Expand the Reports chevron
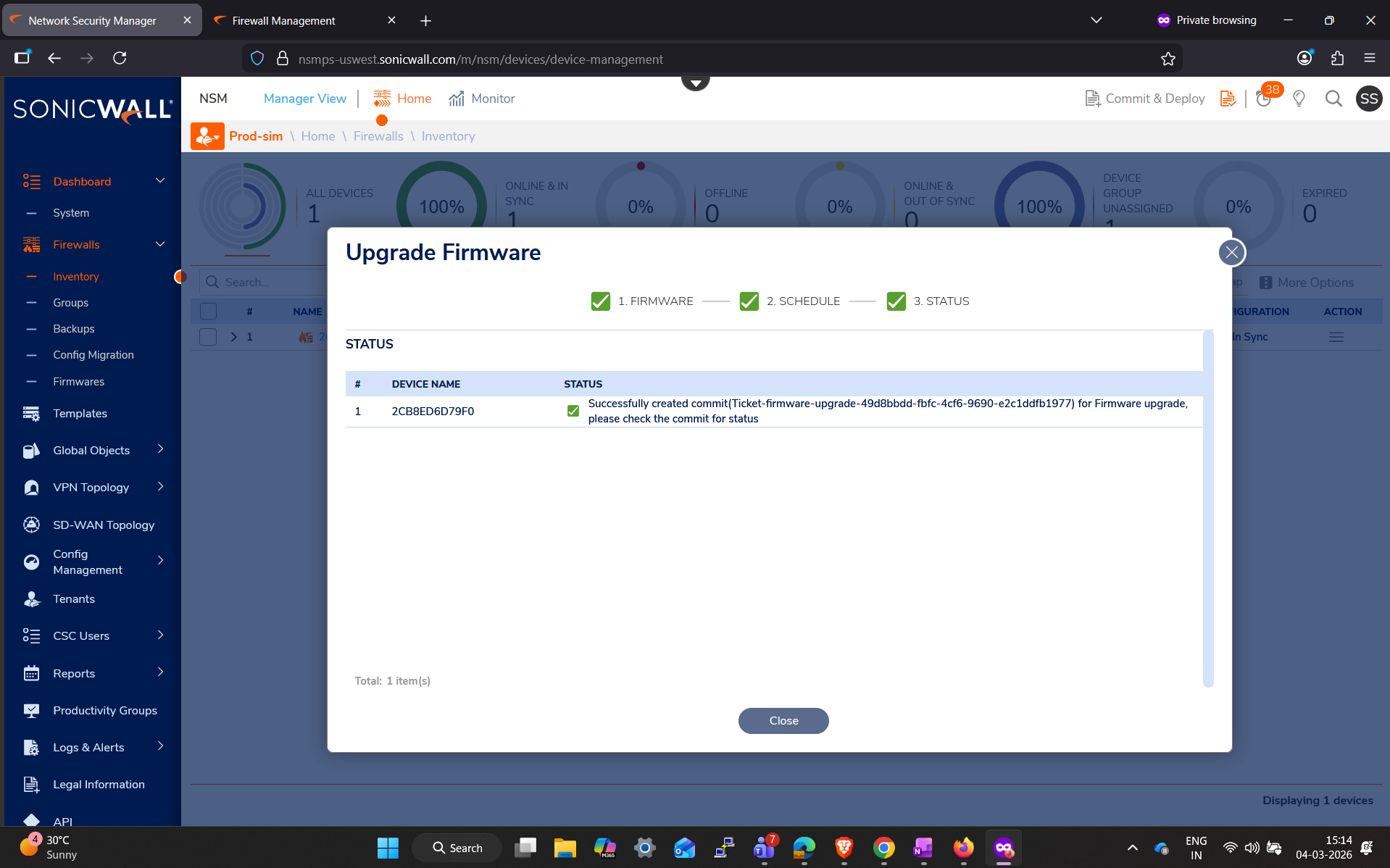The image size is (1390, 868). (160, 672)
